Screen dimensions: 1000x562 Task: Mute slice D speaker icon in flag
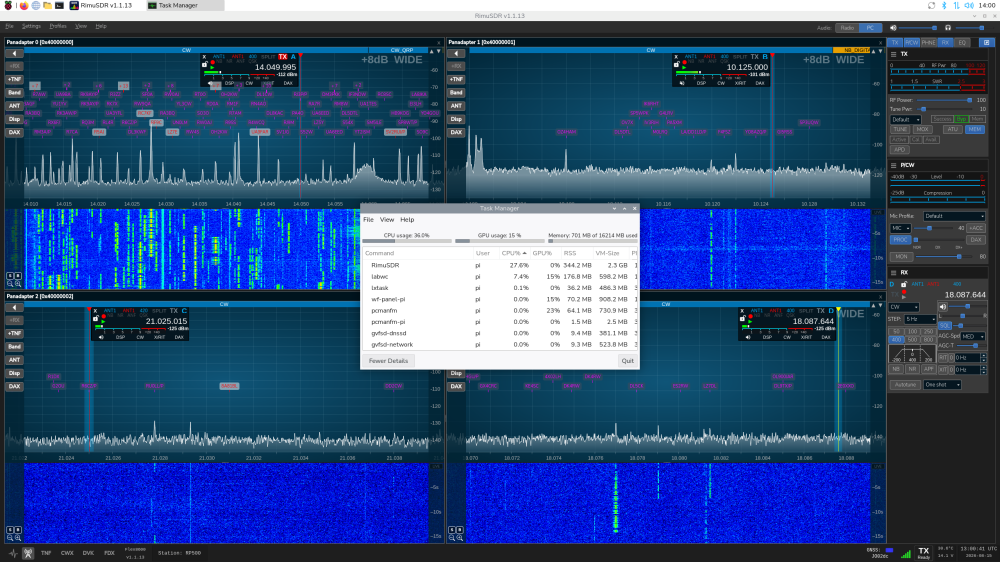click(748, 337)
